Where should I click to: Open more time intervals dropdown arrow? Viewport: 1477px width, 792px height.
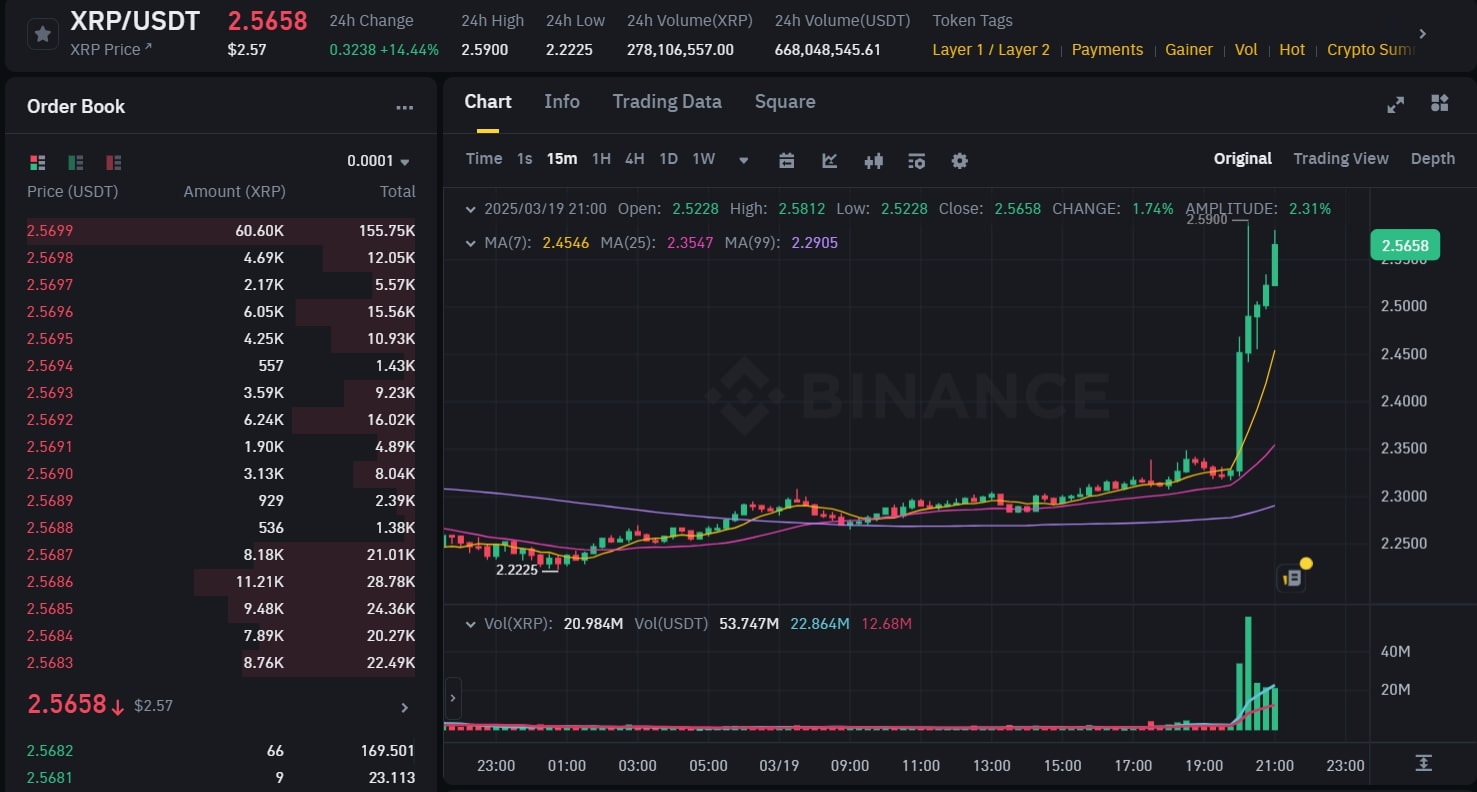743,160
